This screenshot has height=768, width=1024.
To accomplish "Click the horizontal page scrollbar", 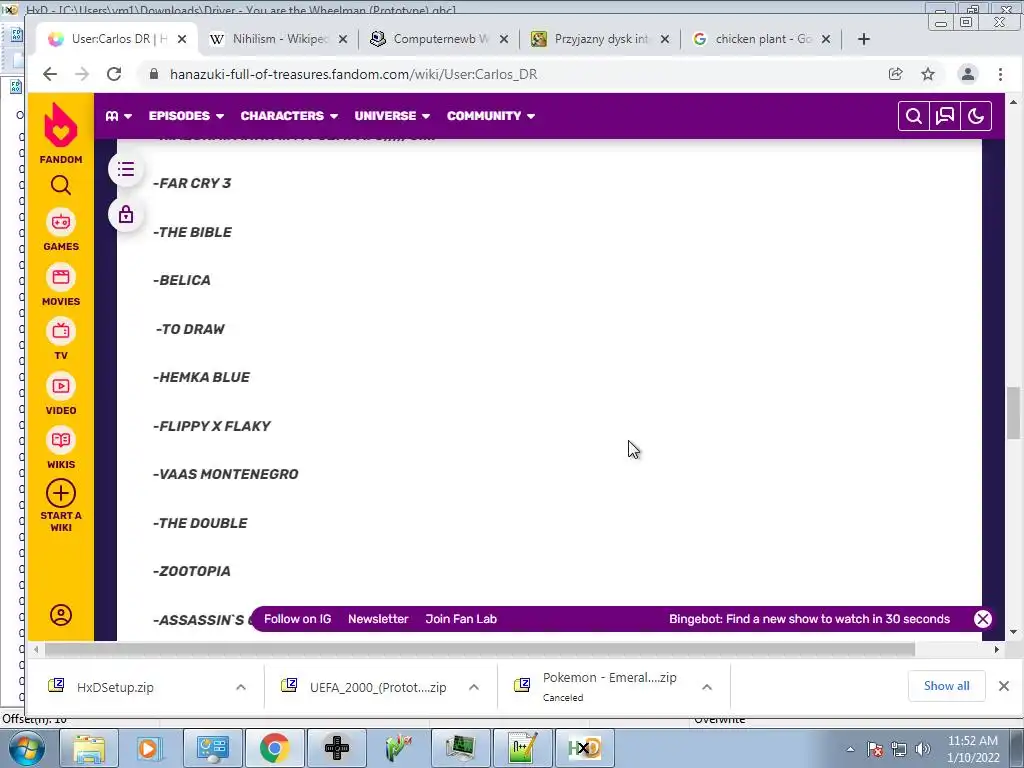I will pyautogui.click(x=480, y=649).
